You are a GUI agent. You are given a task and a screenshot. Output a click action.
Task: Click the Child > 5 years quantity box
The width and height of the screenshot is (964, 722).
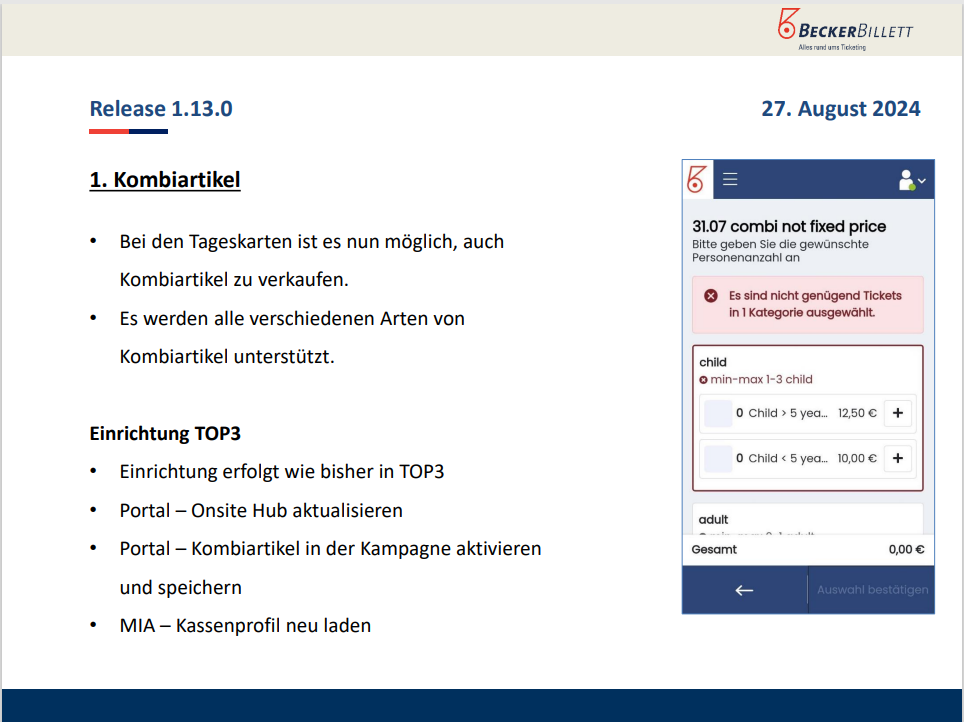[x=718, y=413]
